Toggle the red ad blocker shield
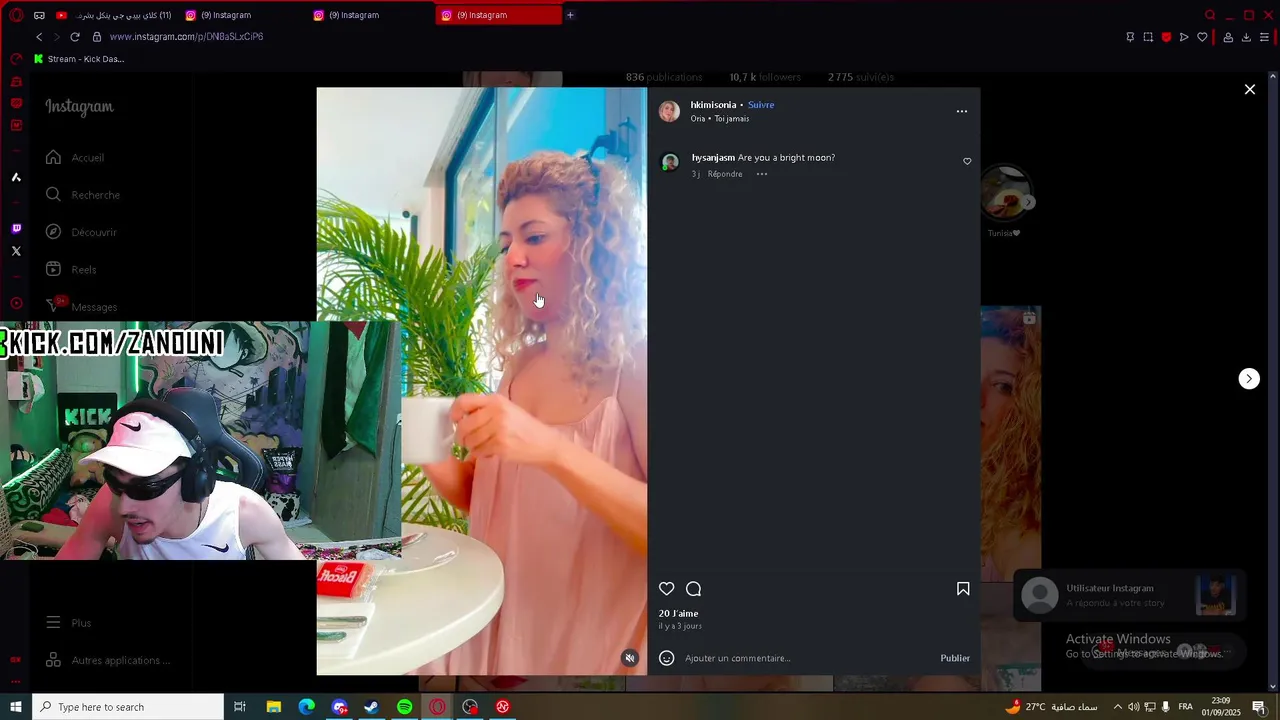This screenshot has height=720, width=1280. [x=1166, y=37]
